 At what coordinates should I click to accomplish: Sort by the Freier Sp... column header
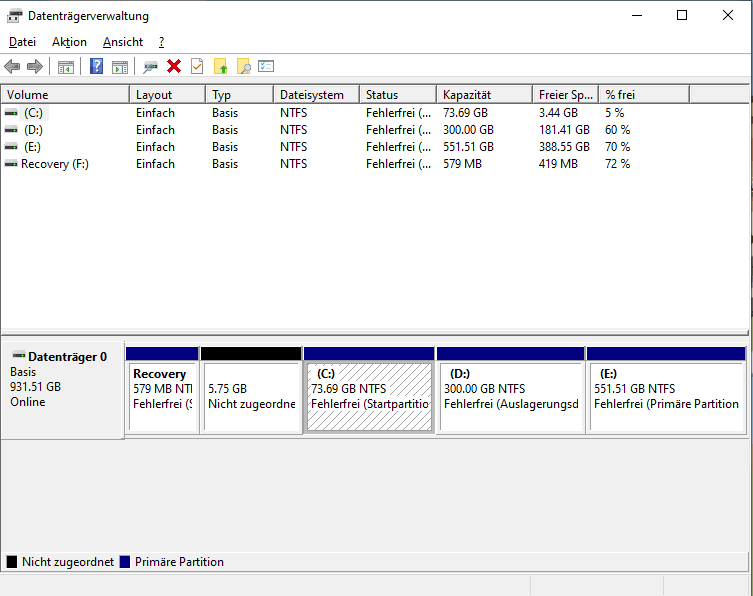tap(566, 95)
